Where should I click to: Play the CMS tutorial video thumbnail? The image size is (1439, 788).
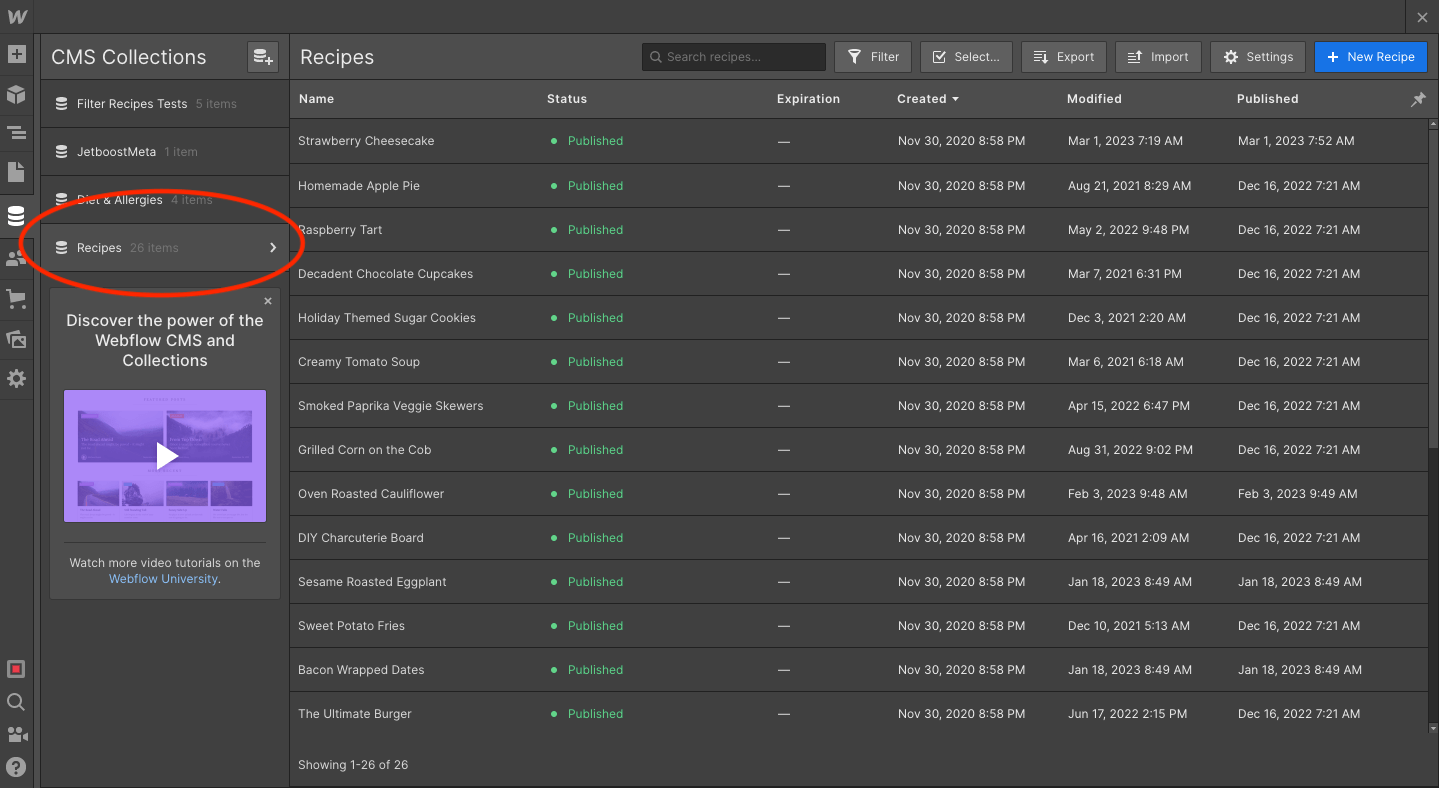point(164,456)
